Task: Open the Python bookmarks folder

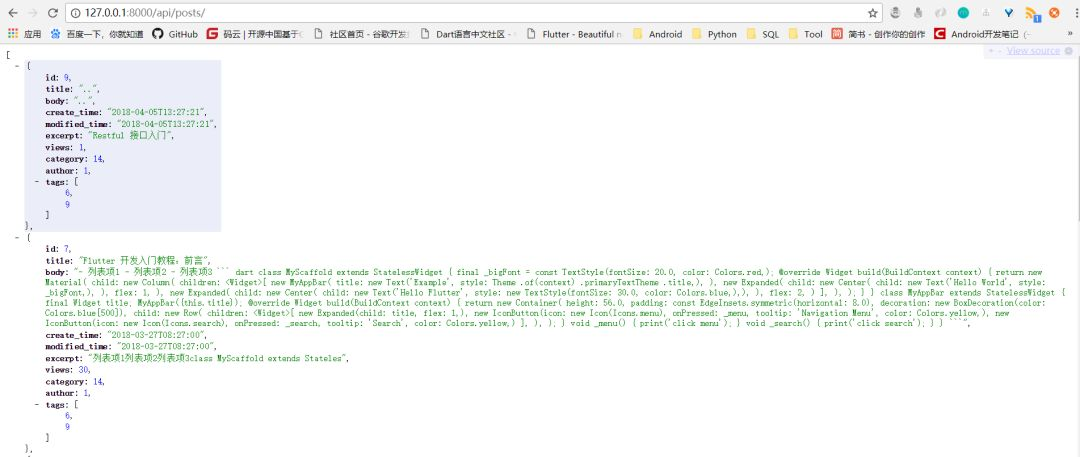Action: tap(714, 34)
